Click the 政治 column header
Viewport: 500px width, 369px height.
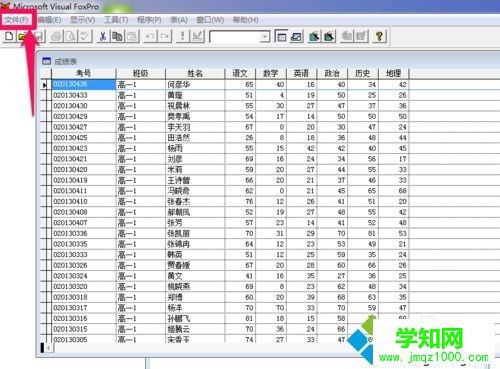[332, 73]
